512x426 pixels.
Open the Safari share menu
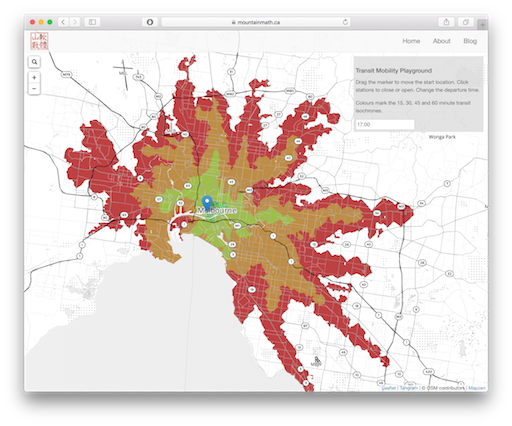click(x=446, y=22)
